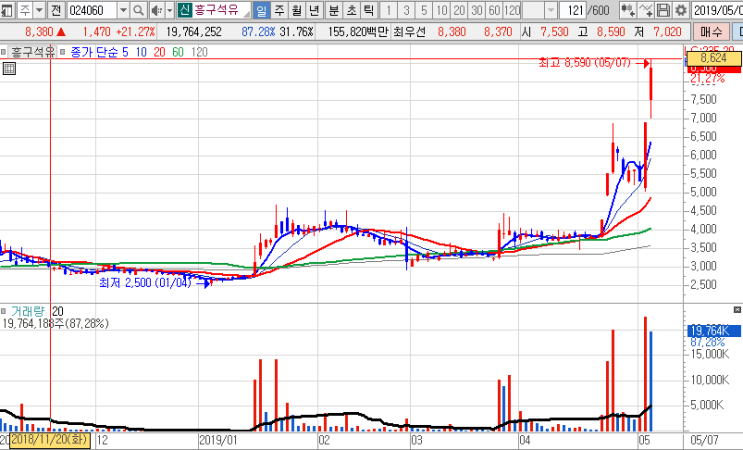
Task: Click the 주 selector box
Action: 25,9
